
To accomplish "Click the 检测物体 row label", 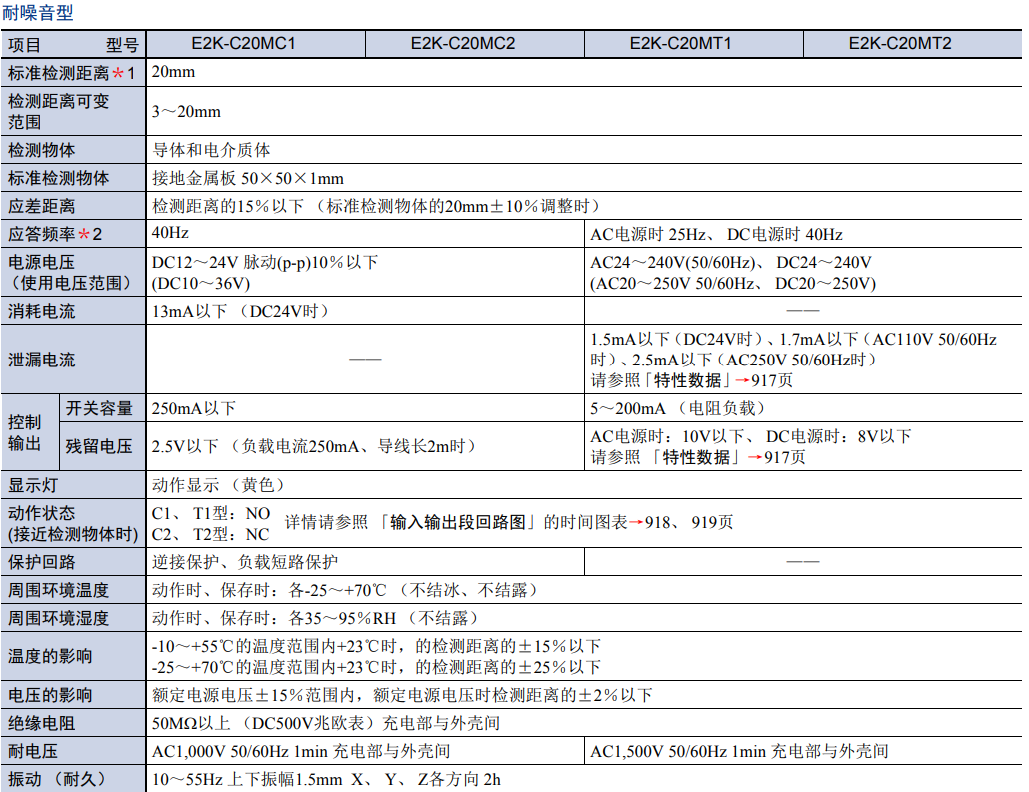I will [41, 150].
